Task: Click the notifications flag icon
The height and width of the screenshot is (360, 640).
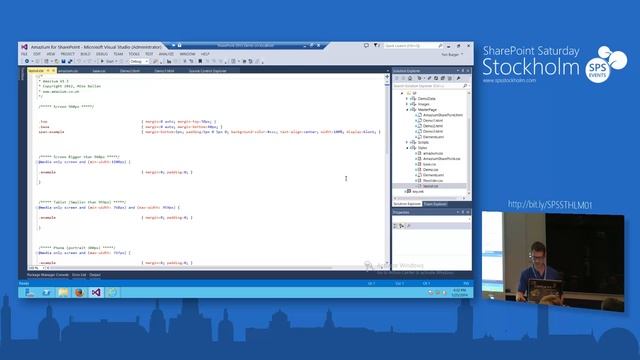Action: tap(376, 46)
